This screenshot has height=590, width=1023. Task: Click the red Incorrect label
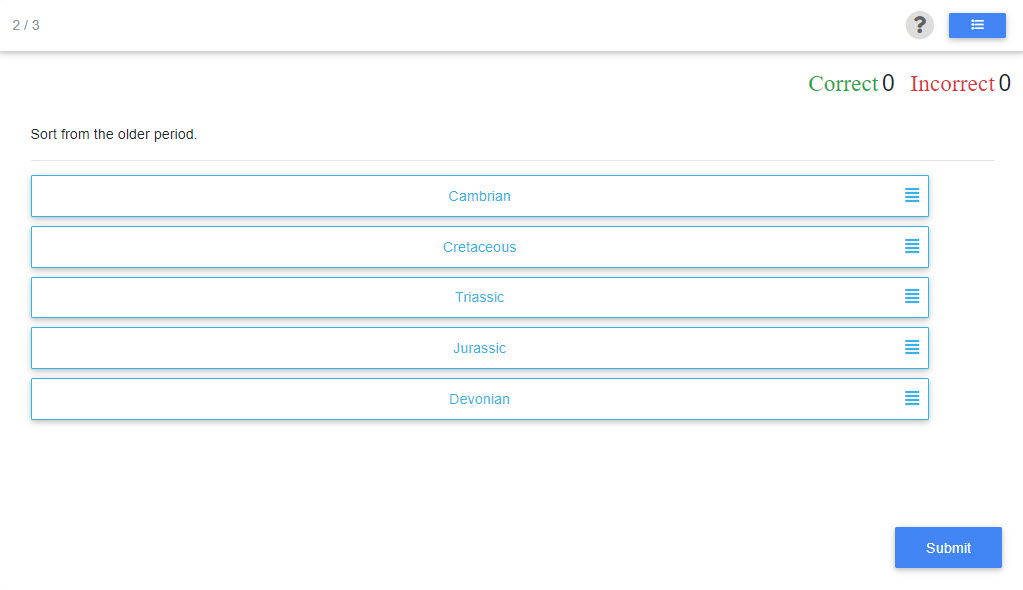click(x=952, y=84)
